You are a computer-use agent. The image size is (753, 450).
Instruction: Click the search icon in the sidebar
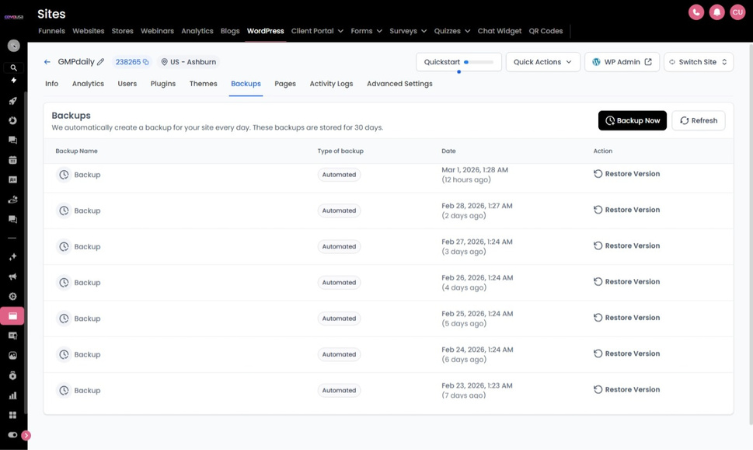coord(13,68)
